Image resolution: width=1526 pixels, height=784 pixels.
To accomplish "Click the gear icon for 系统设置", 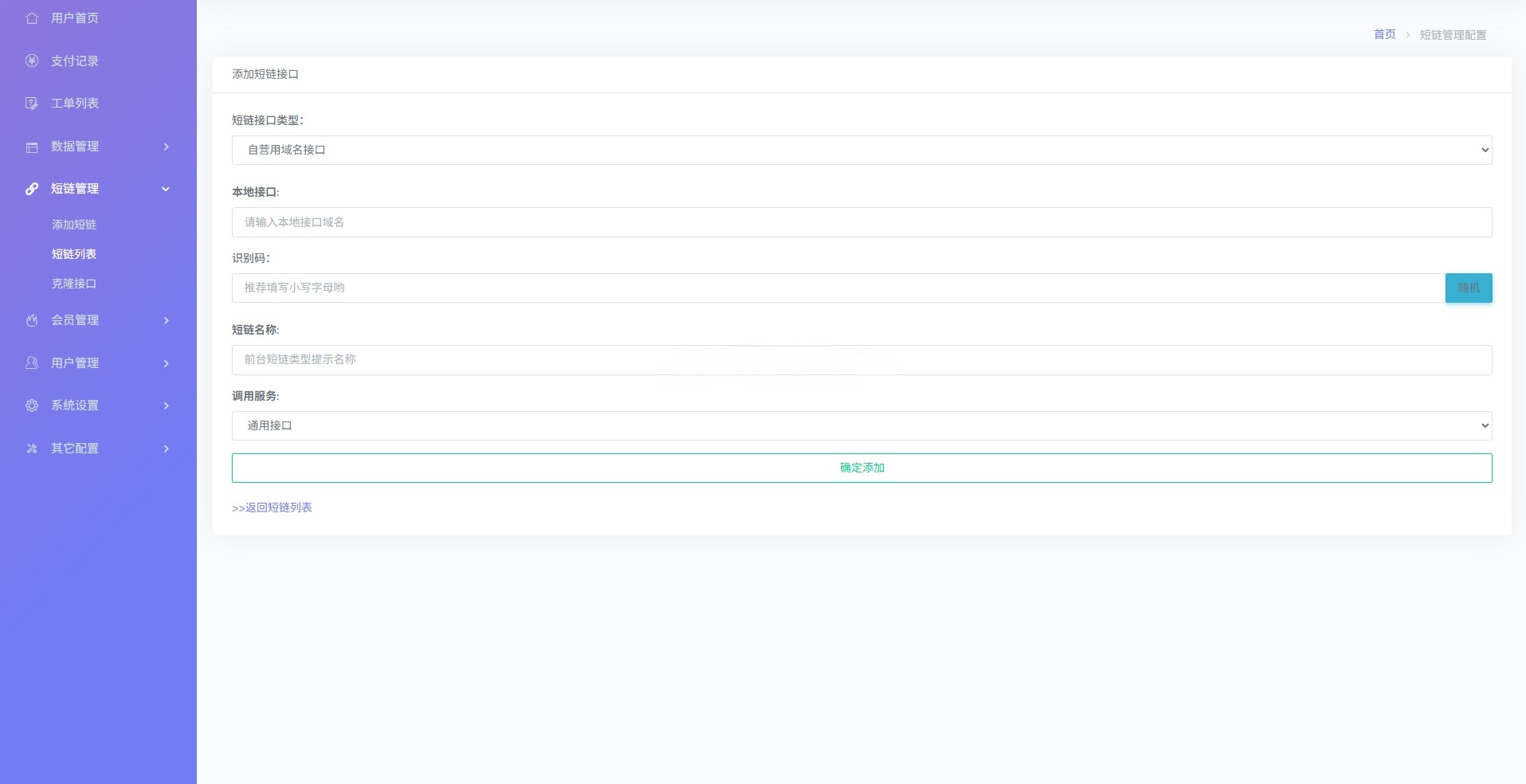I will click(x=32, y=406).
